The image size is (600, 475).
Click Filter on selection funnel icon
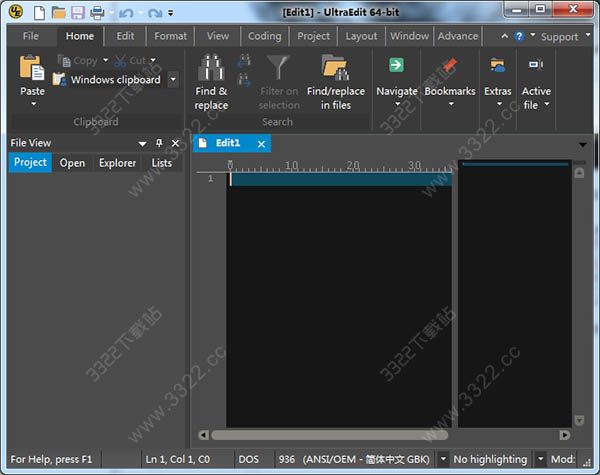tap(279, 67)
